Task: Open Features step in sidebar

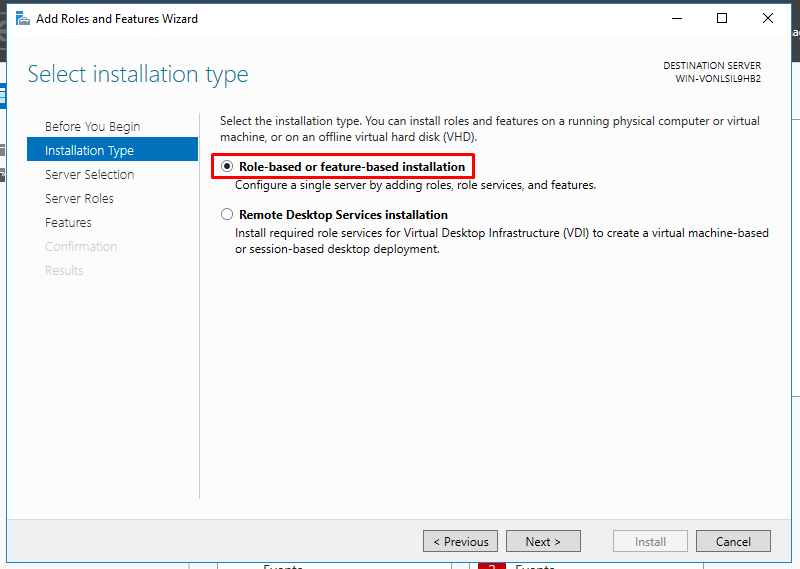Action: pos(68,222)
